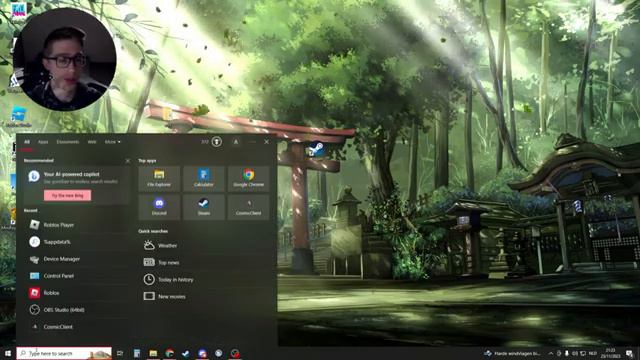
Task: Open the search panel options ellipsis
Action: (x=252, y=142)
